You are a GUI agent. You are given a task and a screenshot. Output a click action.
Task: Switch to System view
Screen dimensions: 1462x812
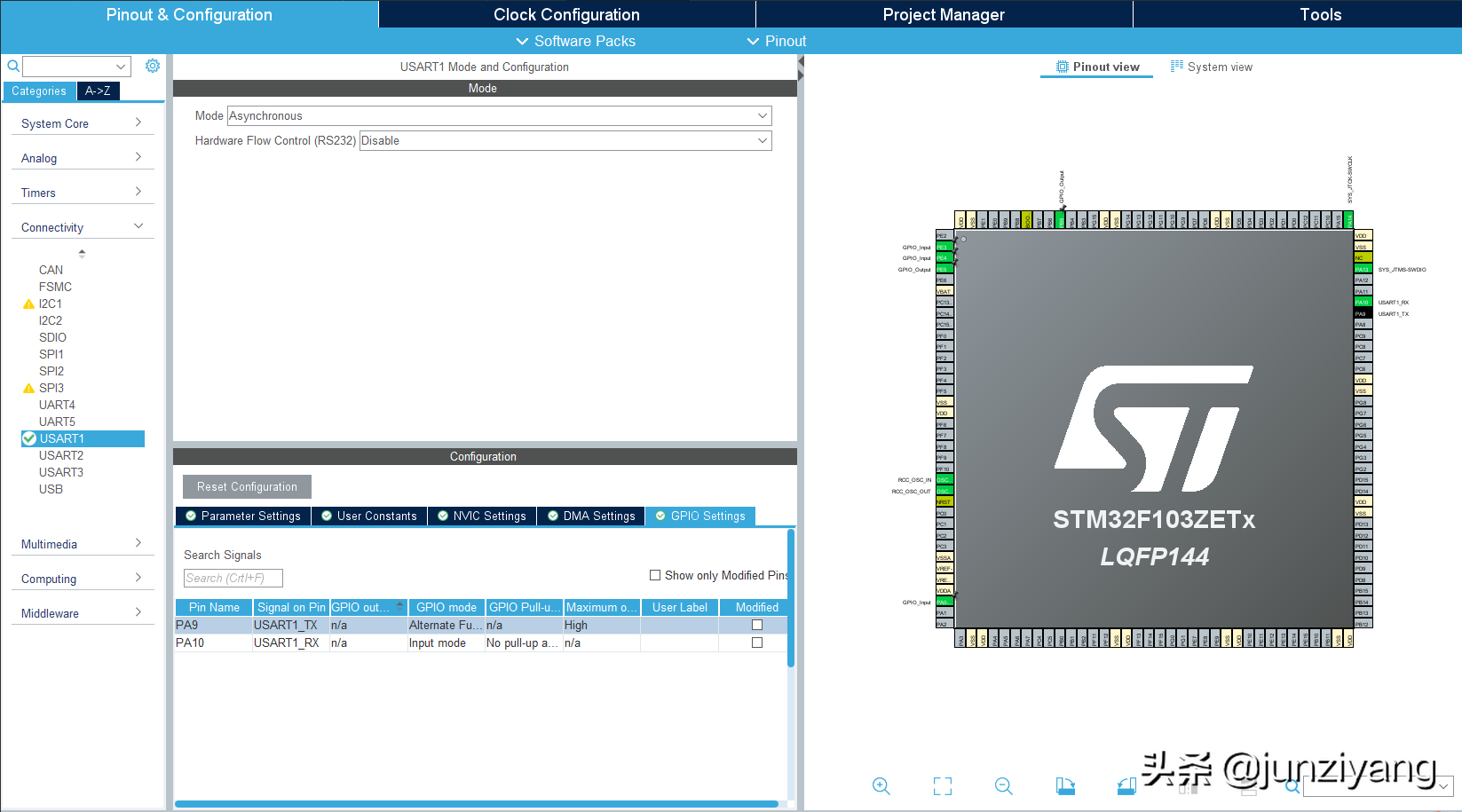click(x=1212, y=67)
